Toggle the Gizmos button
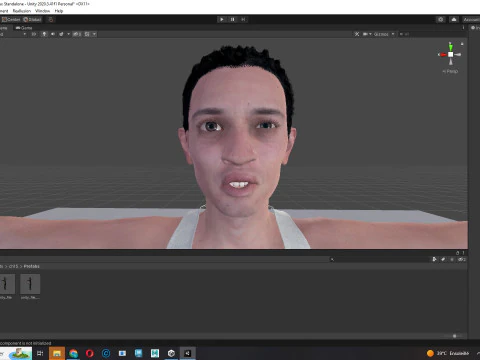The width and height of the screenshot is (480, 360). pyautogui.click(x=381, y=34)
